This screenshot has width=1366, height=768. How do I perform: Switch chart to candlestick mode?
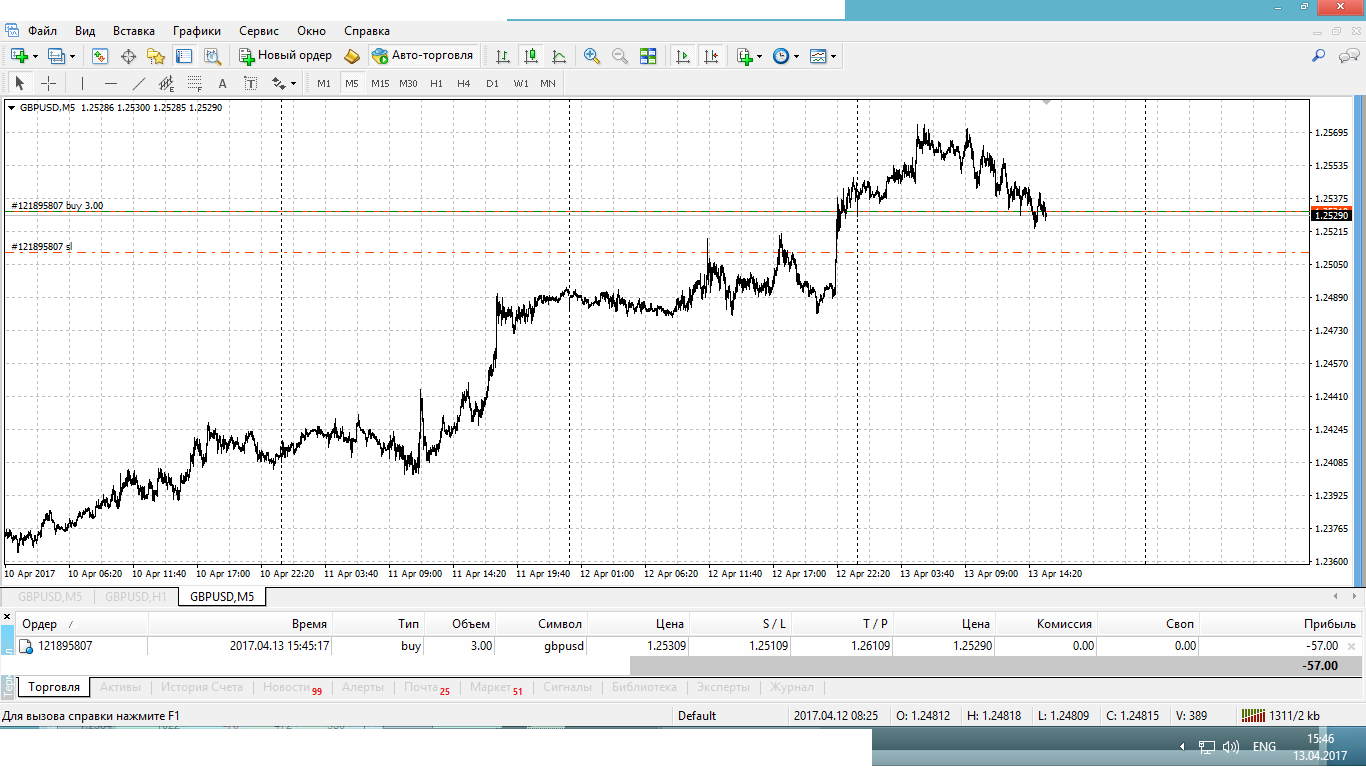click(531, 56)
